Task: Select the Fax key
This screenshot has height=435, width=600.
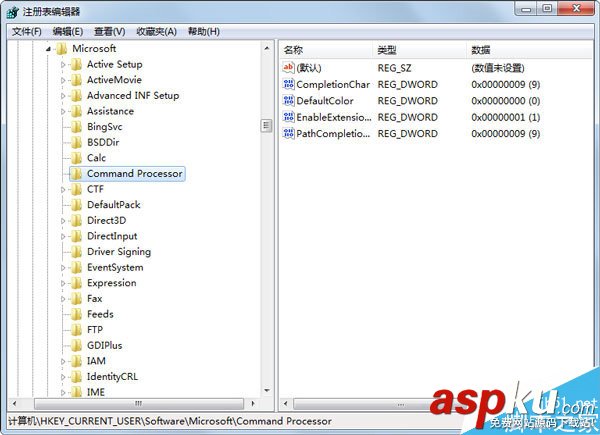Action: [95, 299]
